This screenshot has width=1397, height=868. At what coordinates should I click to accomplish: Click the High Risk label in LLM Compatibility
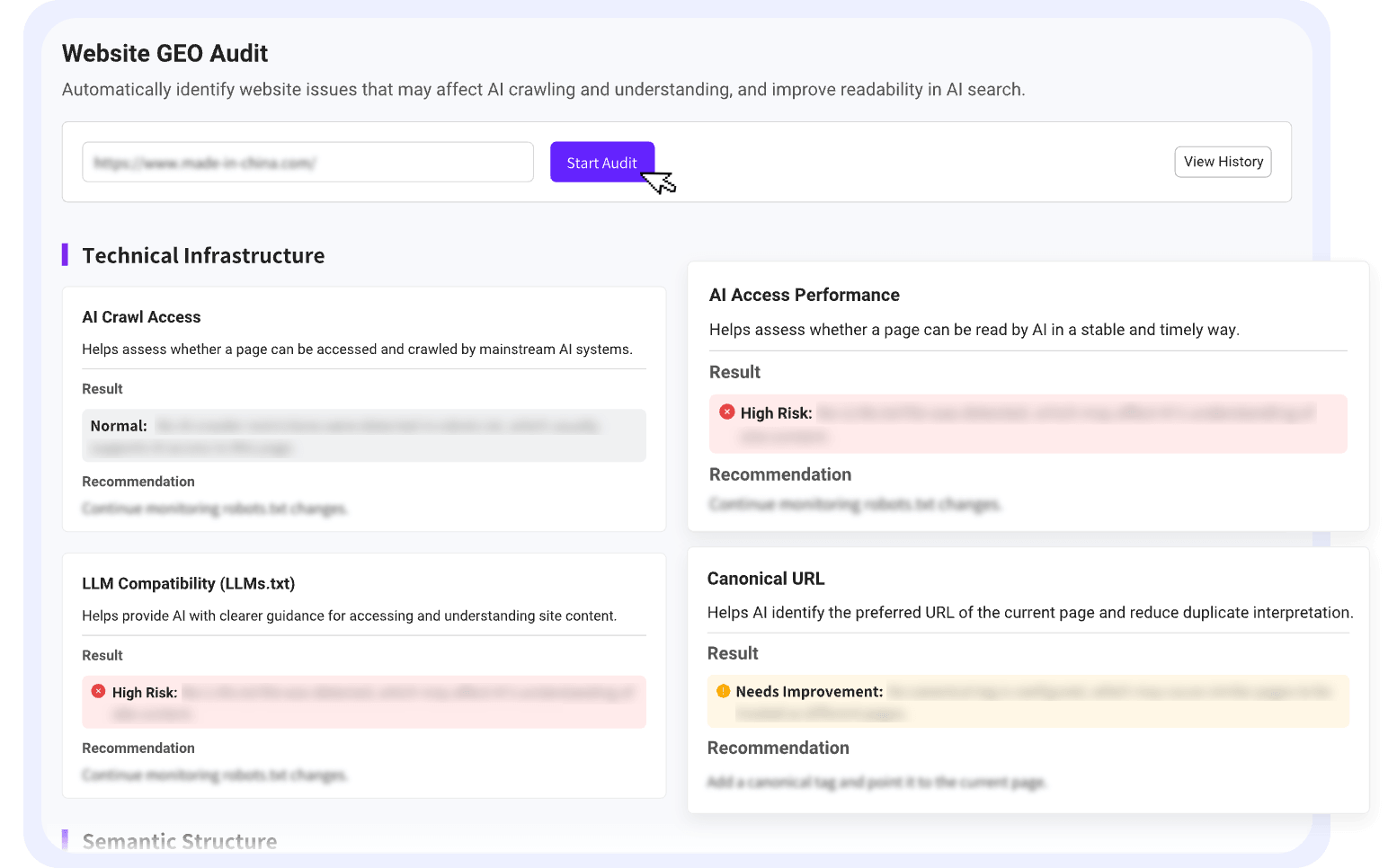[x=145, y=693]
